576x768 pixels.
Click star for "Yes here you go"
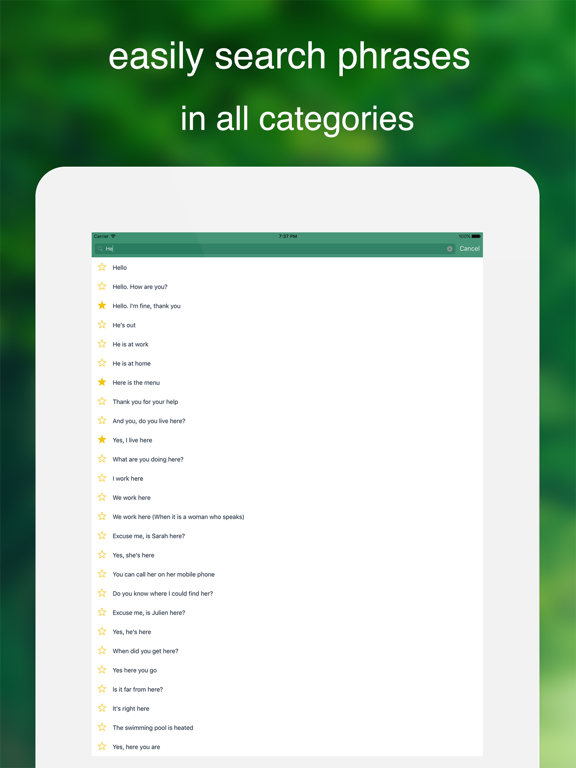tap(102, 670)
